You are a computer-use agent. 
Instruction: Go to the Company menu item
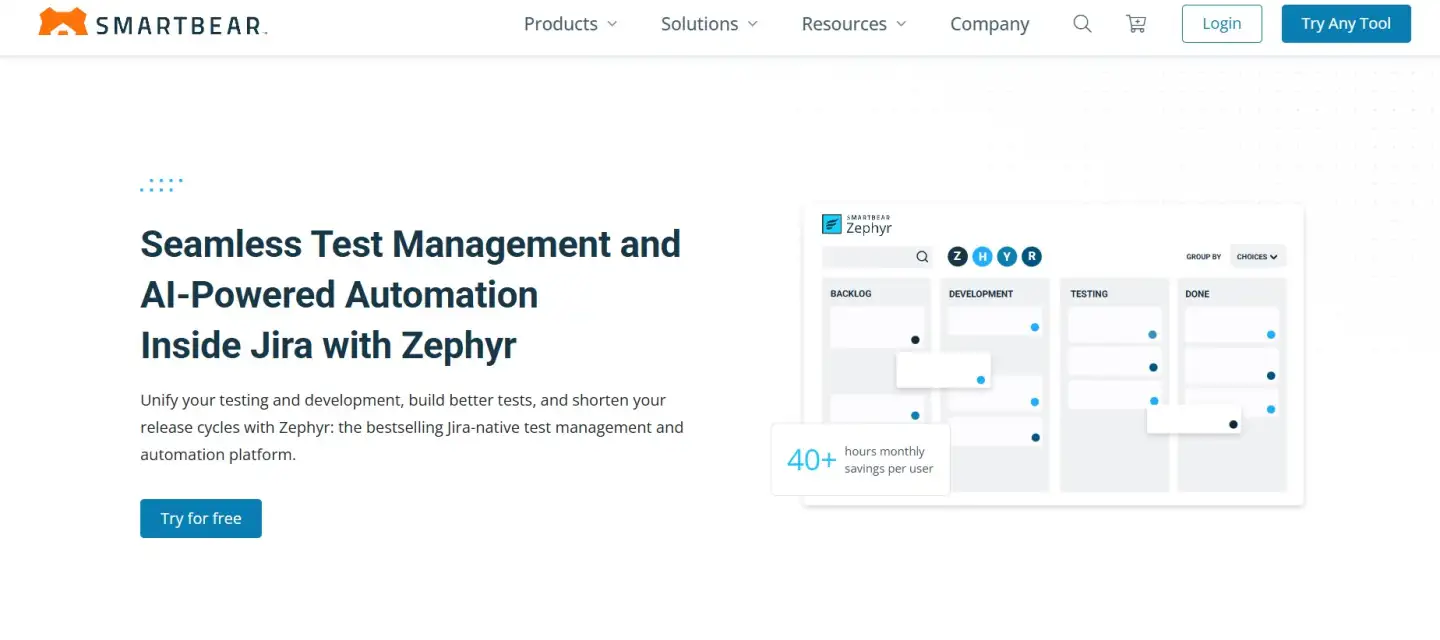pos(989,24)
